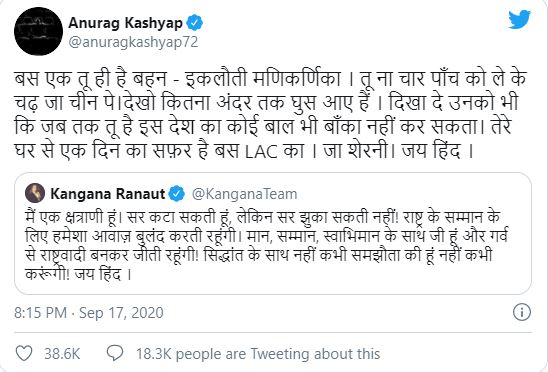The height and width of the screenshot is (372, 548).
Task: Open the tweet info circle icon
Action: (522, 312)
